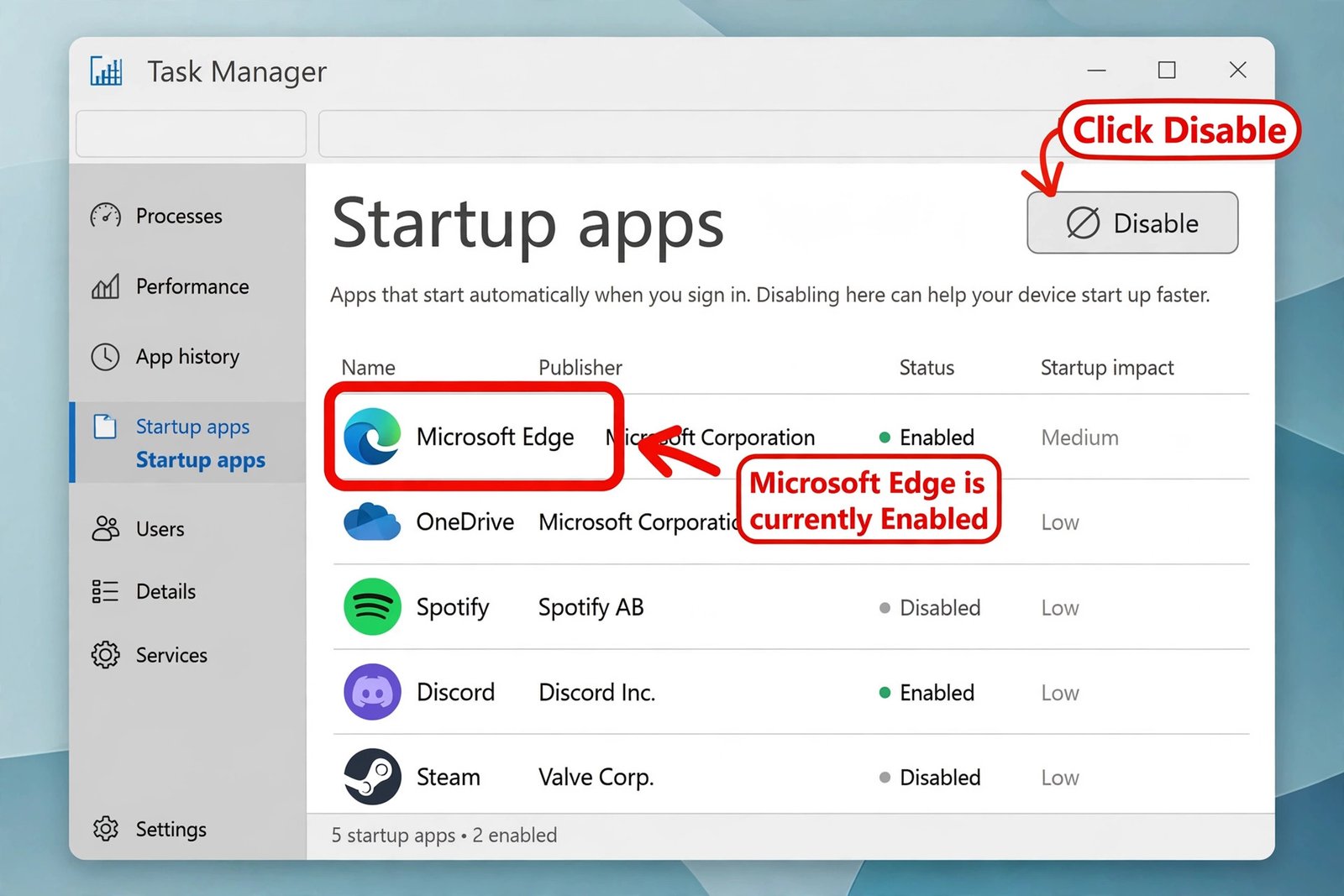The width and height of the screenshot is (1344, 896).
Task: Click the App history clock icon
Action: tap(105, 357)
